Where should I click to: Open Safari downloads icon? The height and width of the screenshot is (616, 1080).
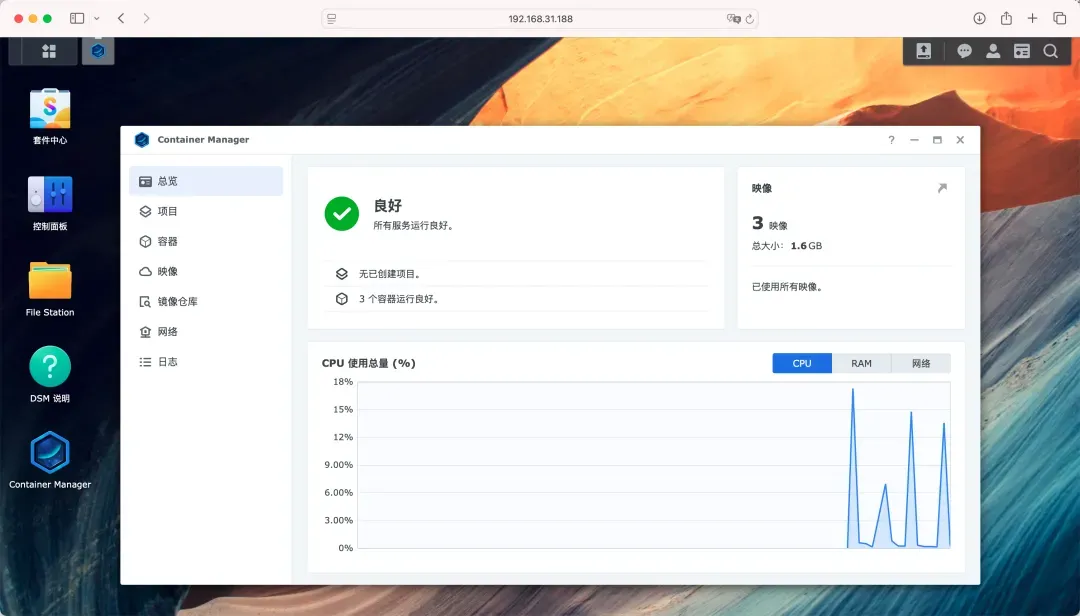pyautogui.click(x=979, y=19)
